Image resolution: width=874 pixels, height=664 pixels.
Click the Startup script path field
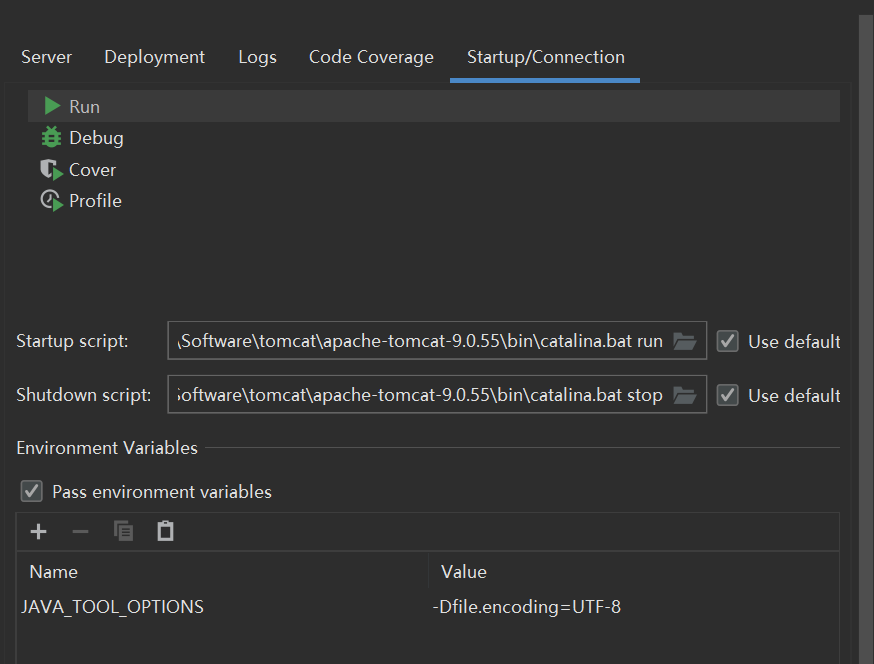[x=420, y=341]
